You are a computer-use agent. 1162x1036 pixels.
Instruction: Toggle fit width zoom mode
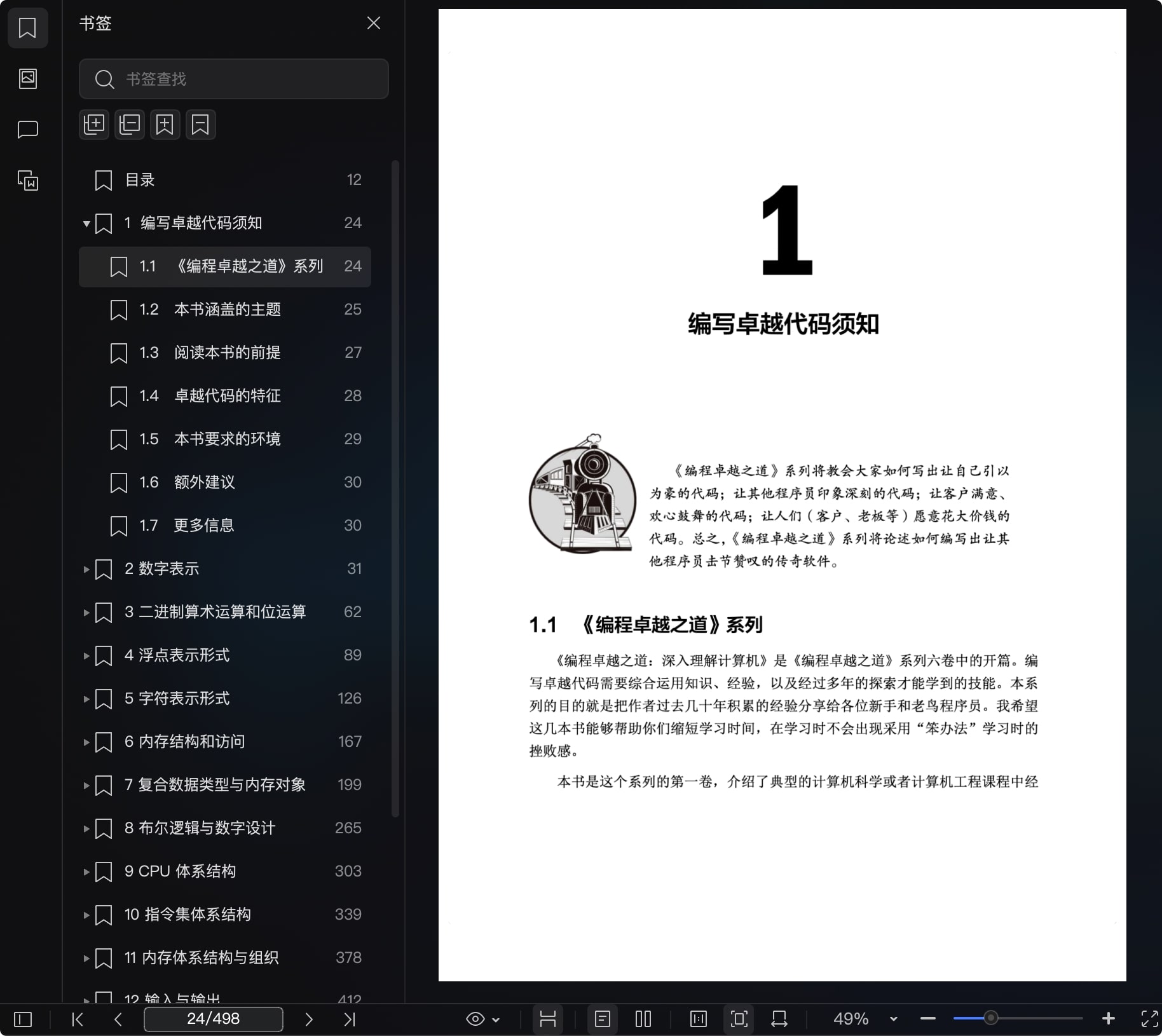coord(779,1019)
